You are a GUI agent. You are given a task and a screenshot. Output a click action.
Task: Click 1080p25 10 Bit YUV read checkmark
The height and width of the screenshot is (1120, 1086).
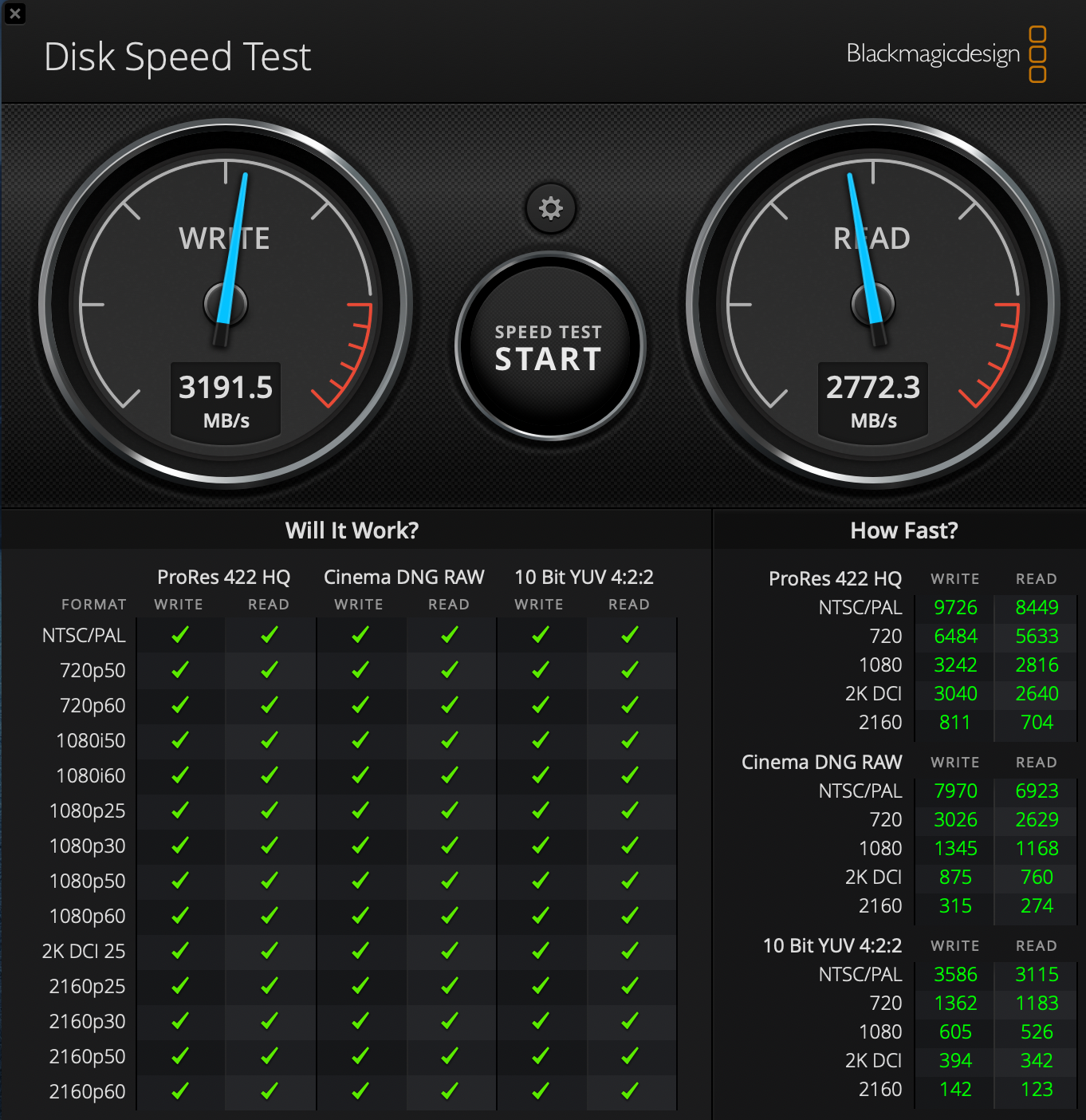point(630,810)
